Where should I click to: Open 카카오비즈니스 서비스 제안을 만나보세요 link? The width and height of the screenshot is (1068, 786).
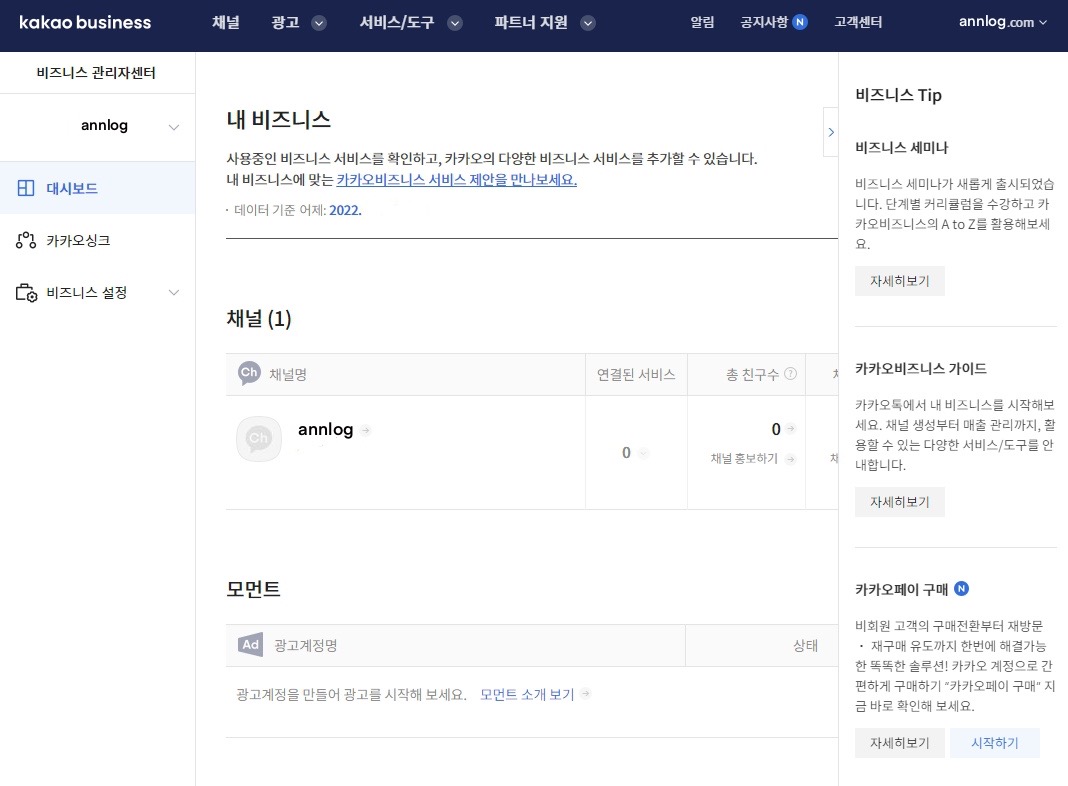[456, 180]
